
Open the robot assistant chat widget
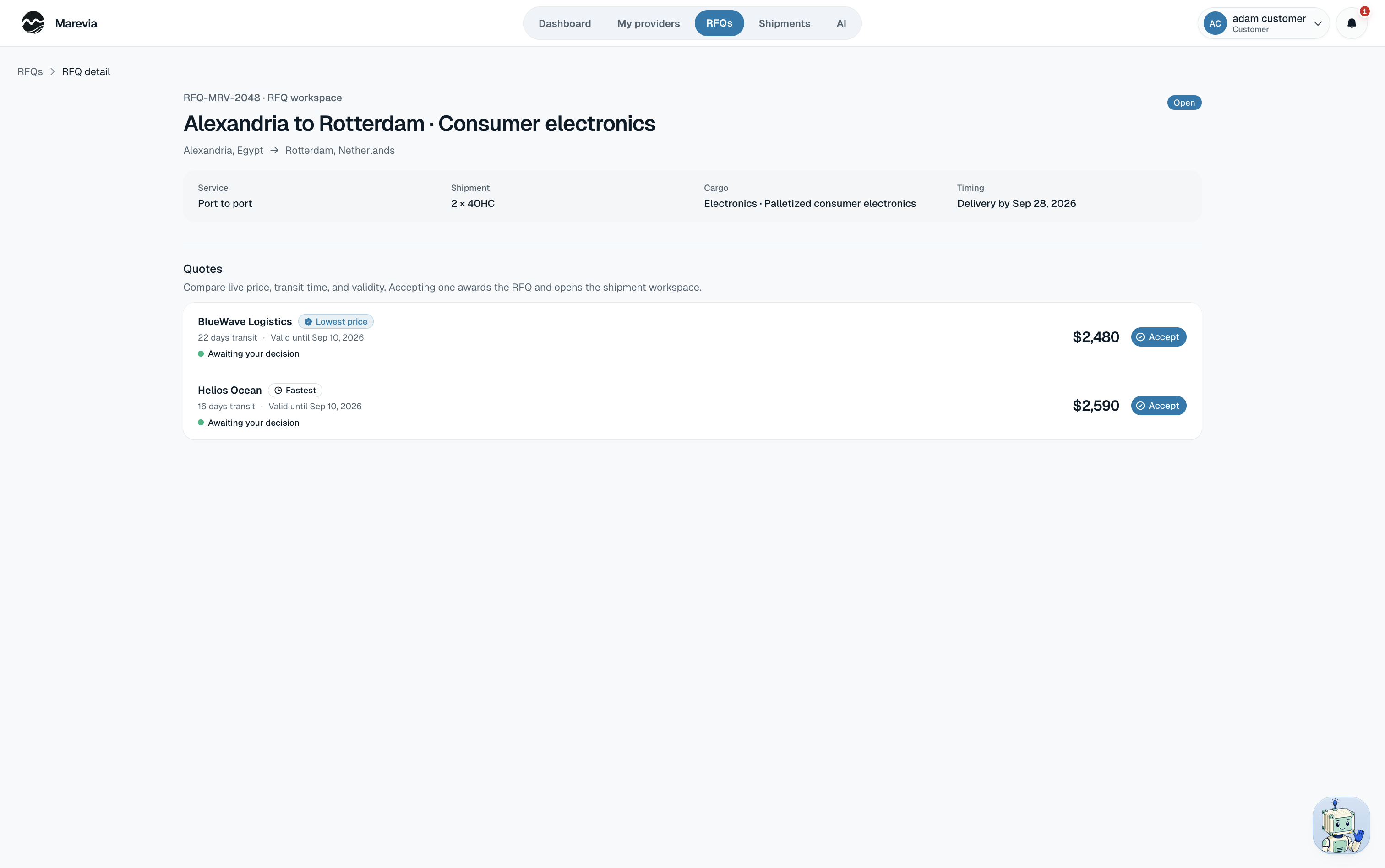[1341, 825]
